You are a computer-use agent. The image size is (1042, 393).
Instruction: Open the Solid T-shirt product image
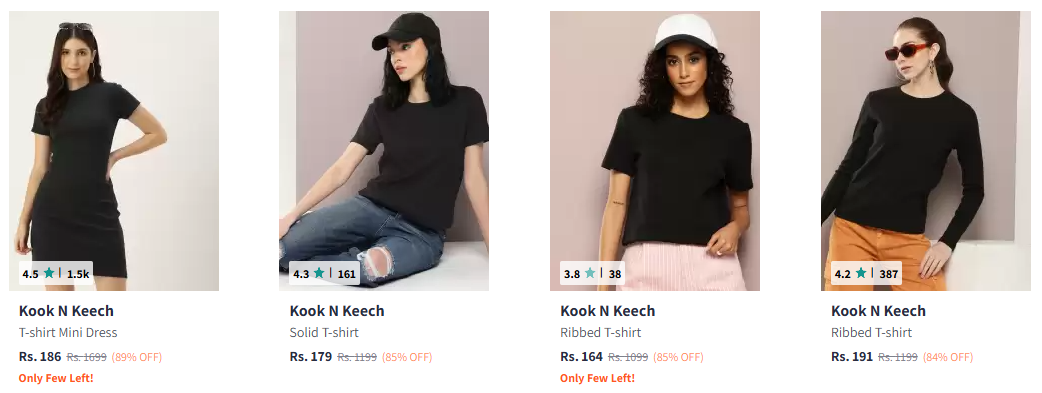click(384, 150)
